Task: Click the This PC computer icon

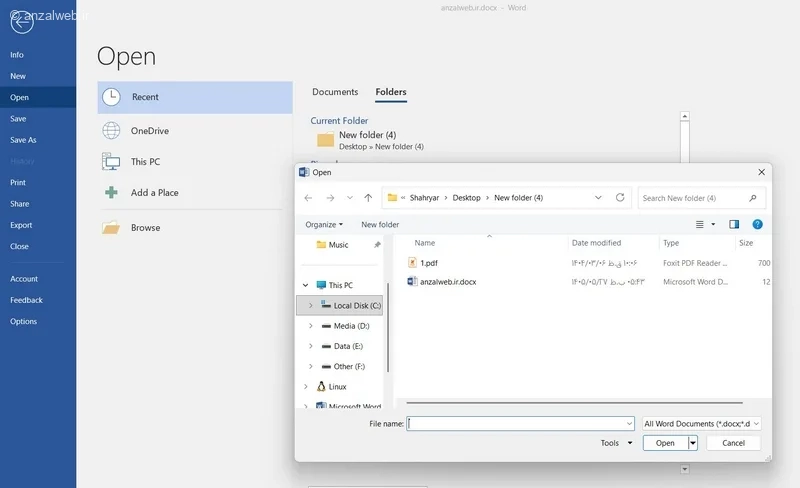Action: point(111,162)
